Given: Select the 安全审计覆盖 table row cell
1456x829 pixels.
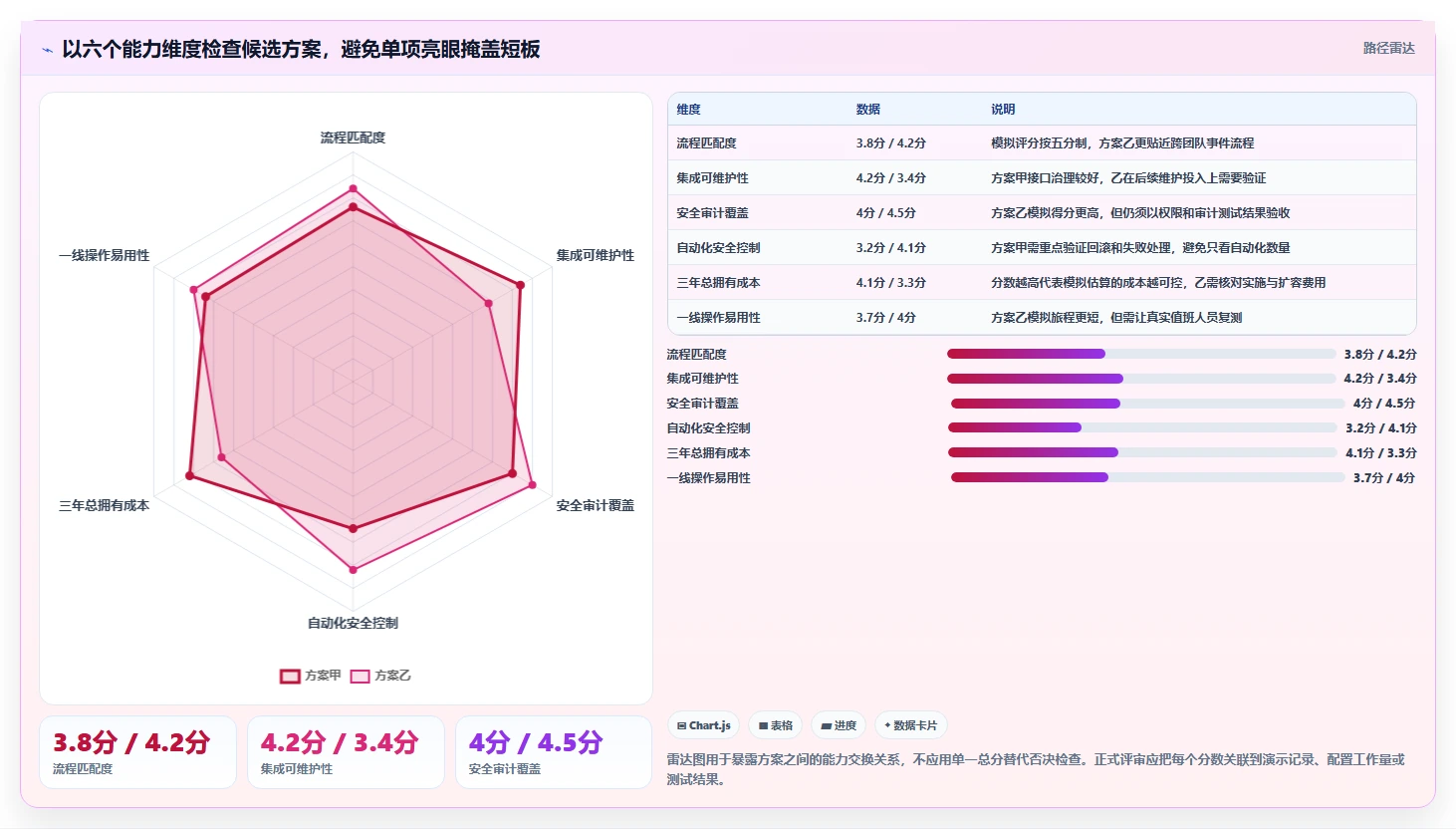Looking at the screenshot, I should click(x=712, y=213).
